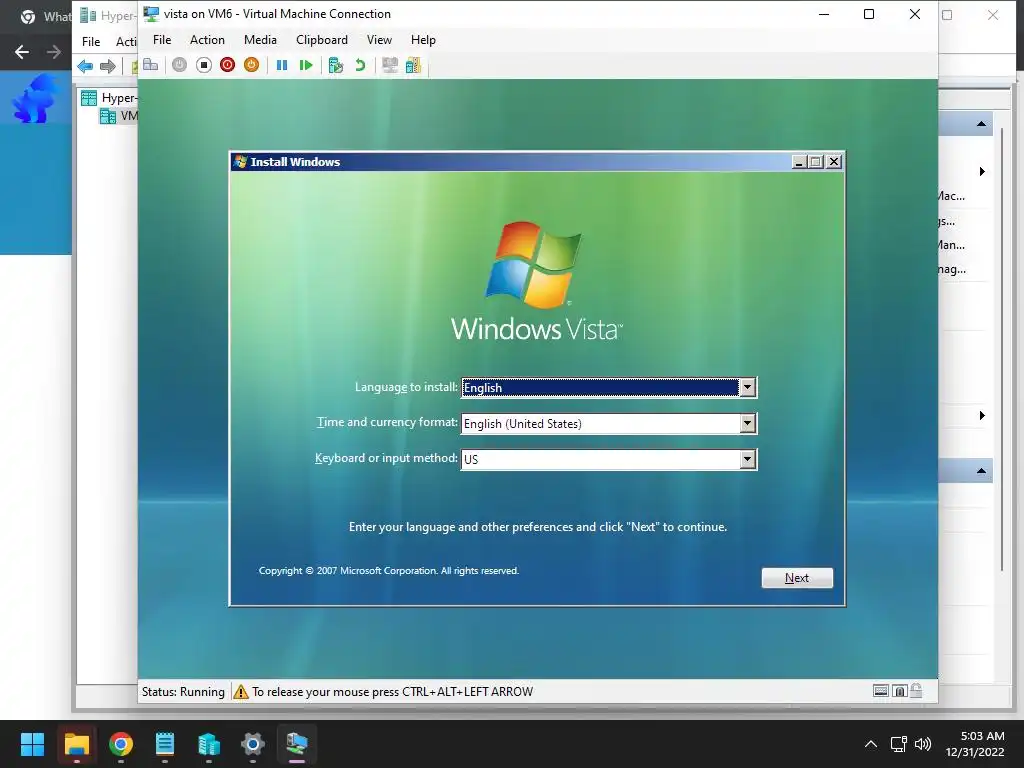Select Hyper-V Manager root tree node
The width and height of the screenshot is (1024, 768).
coord(109,98)
